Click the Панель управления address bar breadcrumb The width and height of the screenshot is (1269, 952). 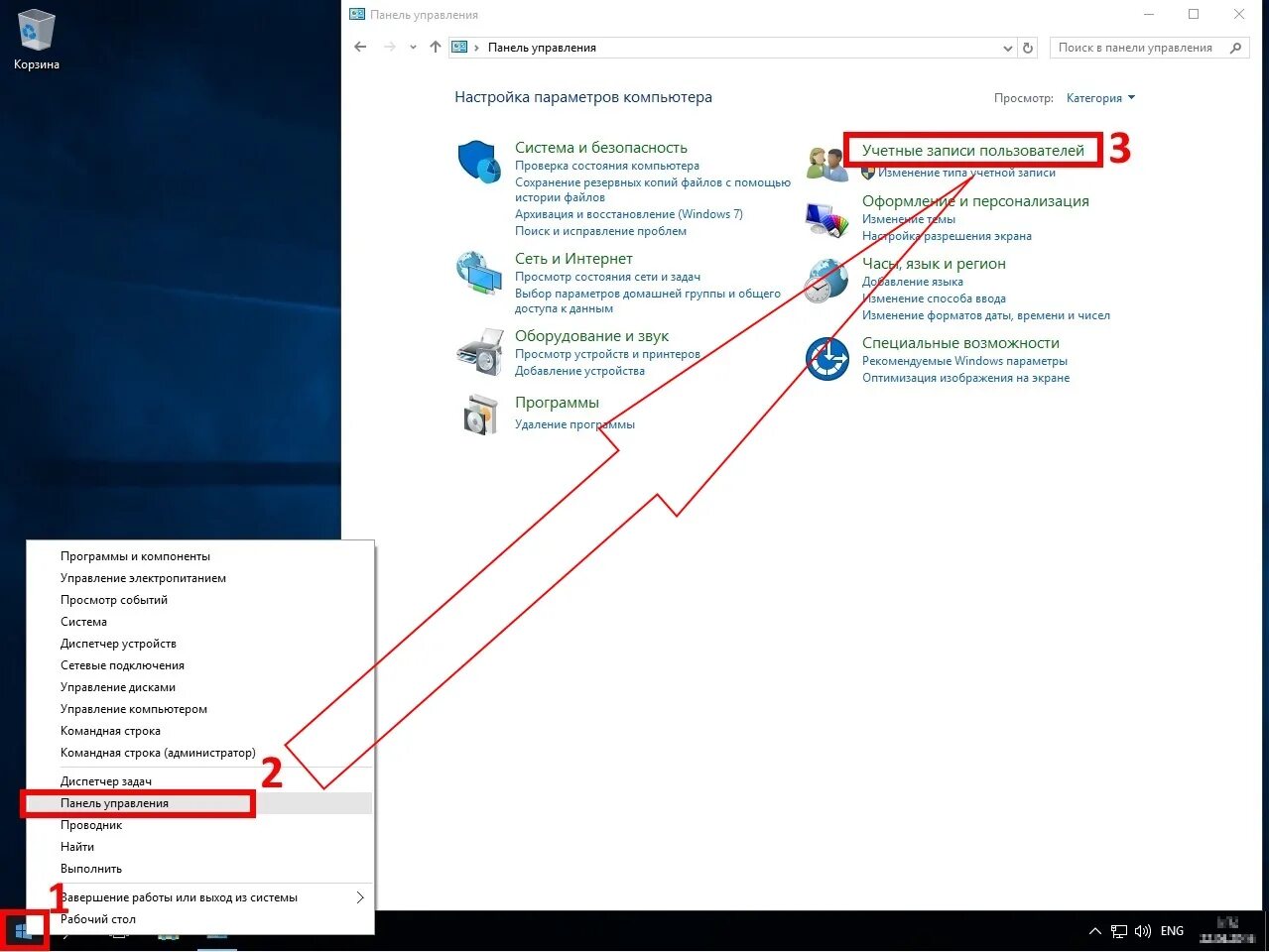(x=542, y=48)
